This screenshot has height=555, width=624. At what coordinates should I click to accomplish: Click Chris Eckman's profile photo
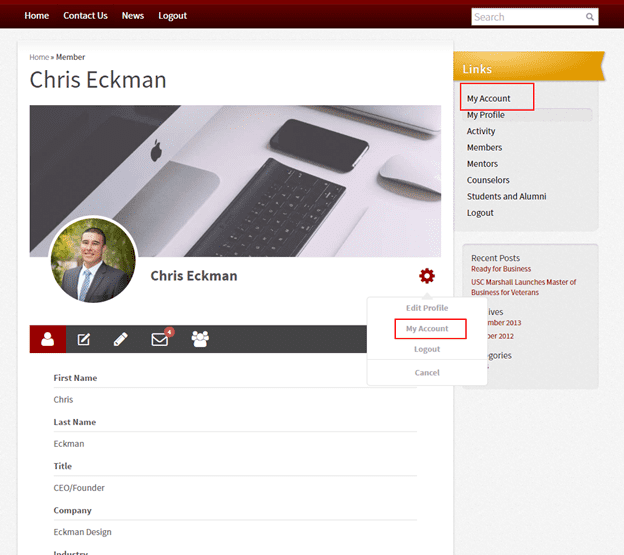pyautogui.click(x=92, y=260)
